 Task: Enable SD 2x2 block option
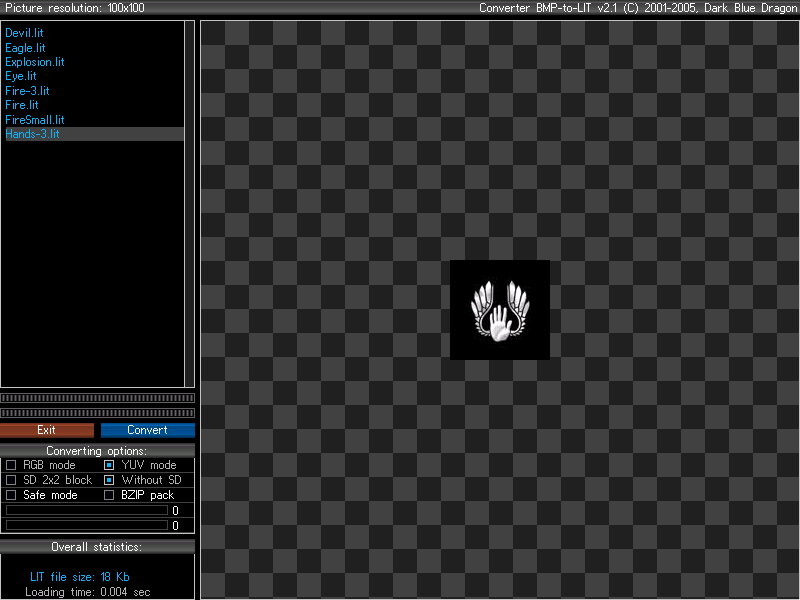coord(11,480)
